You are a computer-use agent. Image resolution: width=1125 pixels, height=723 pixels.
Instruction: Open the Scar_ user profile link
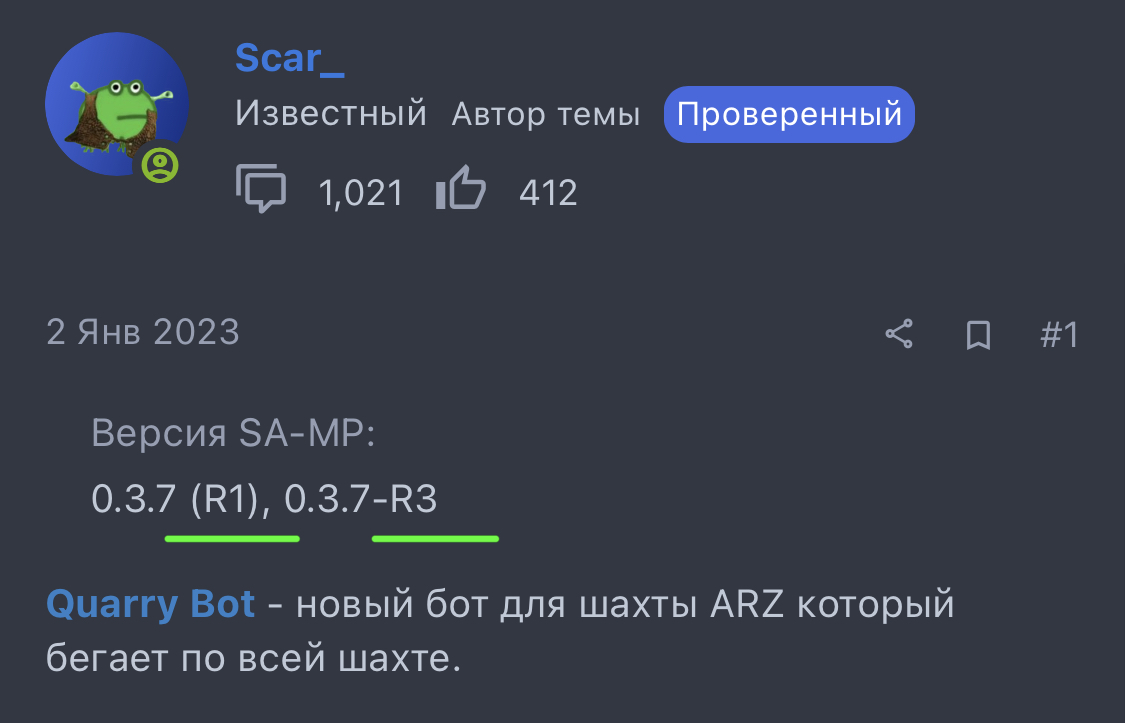click(290, 58)
